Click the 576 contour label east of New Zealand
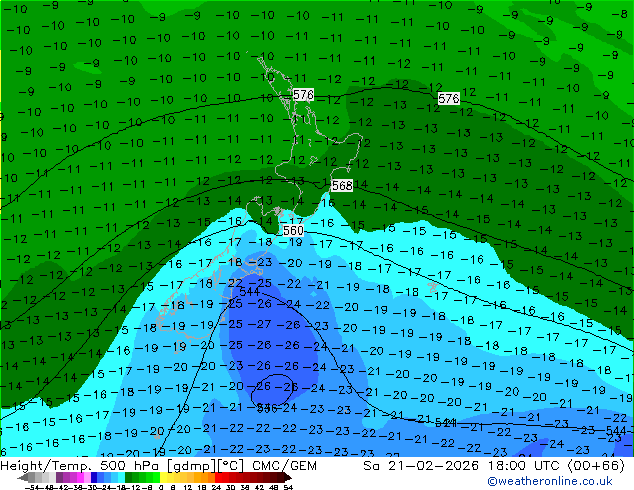Viewport: 634px width, 490px height. 448,98
